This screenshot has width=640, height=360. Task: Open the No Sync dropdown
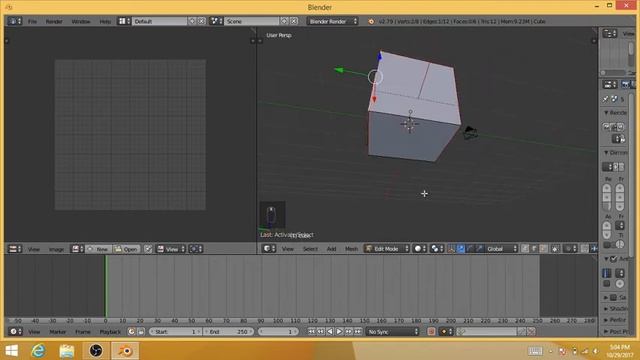(x=393, y=332)
